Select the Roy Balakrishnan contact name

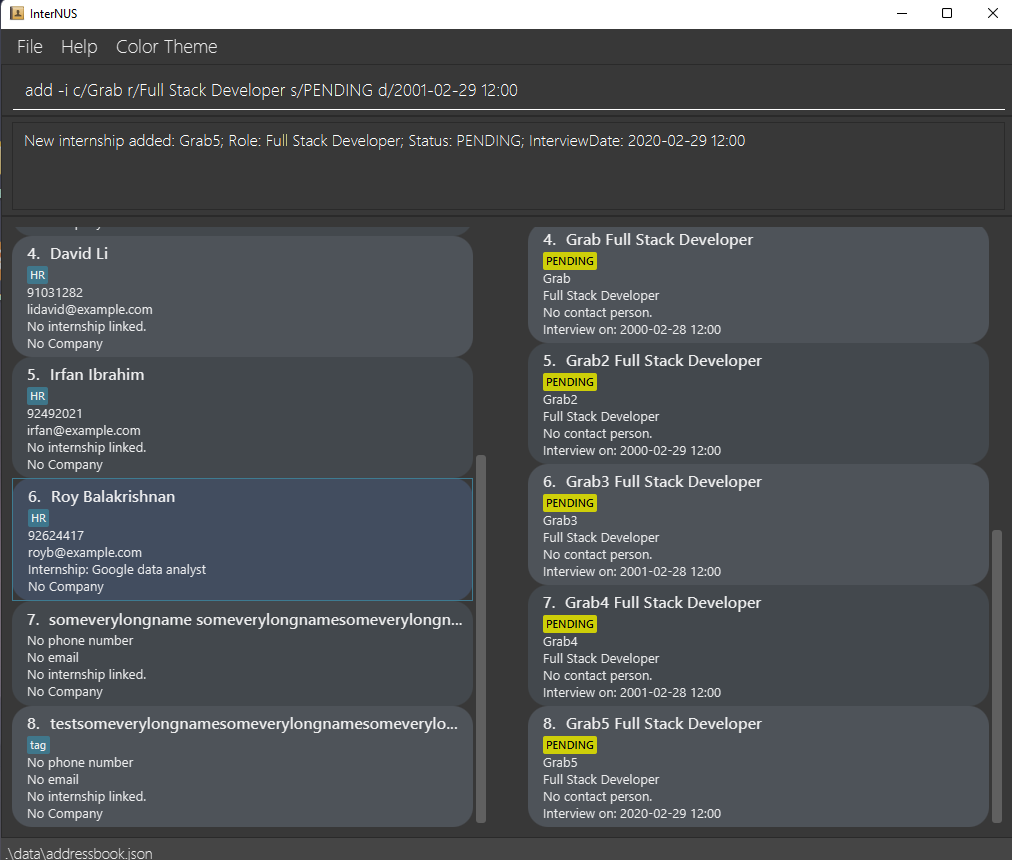113,497
